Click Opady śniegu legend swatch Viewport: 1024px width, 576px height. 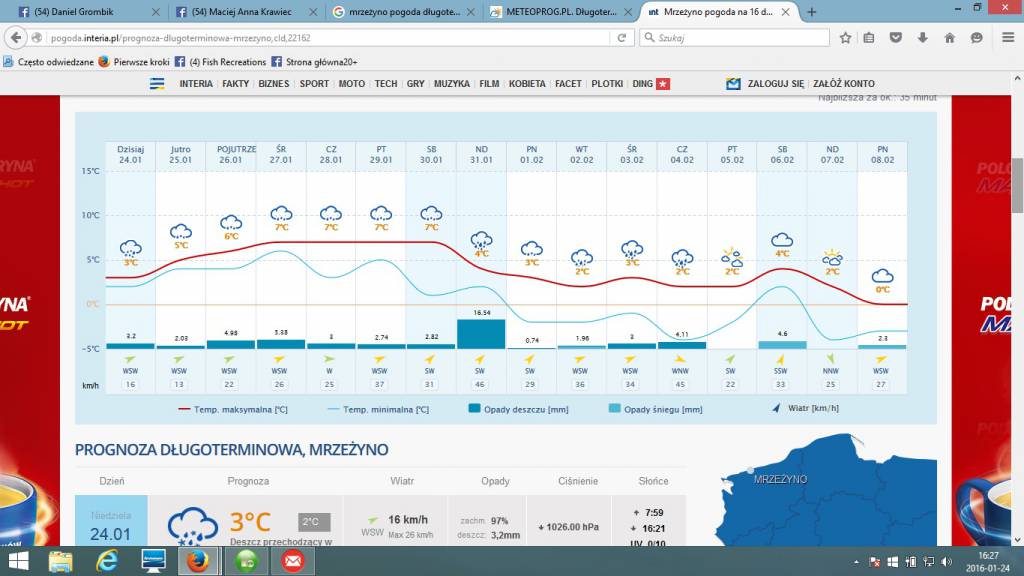point(615,409)
